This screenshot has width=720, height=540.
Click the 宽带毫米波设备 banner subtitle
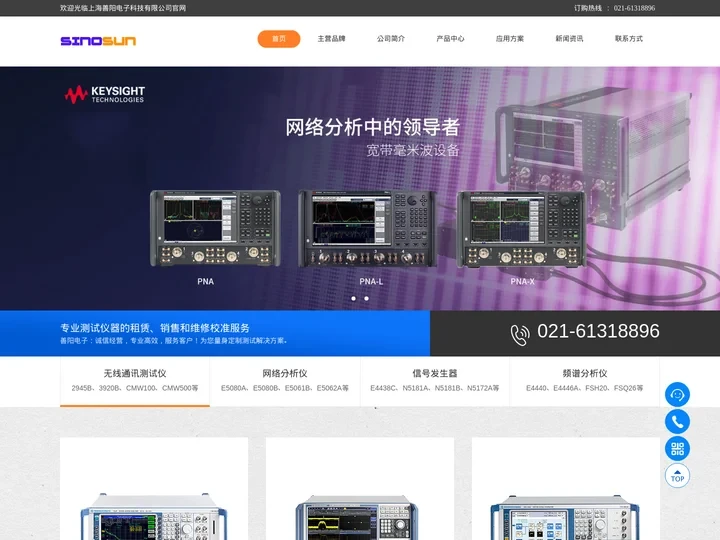click(x=413, y=150)
